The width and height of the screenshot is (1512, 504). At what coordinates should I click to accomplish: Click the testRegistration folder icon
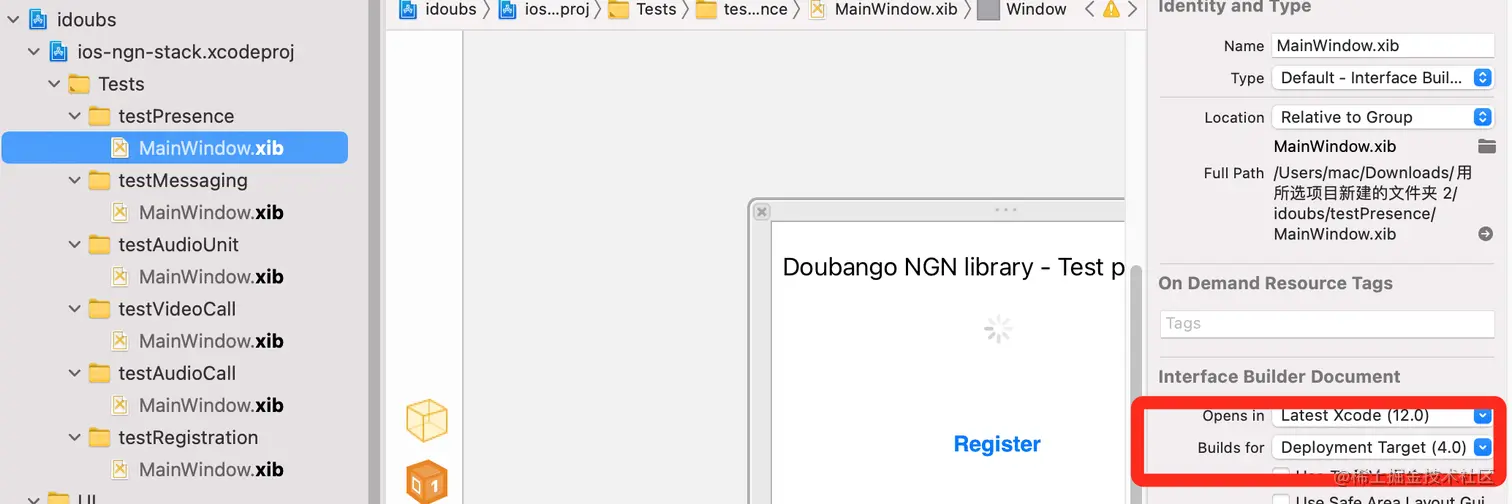click(99, 437)
